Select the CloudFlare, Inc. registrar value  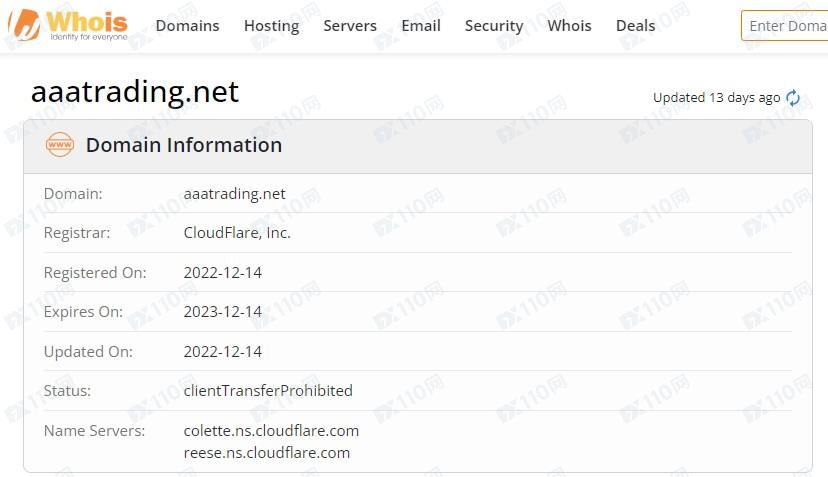(237, 233)
